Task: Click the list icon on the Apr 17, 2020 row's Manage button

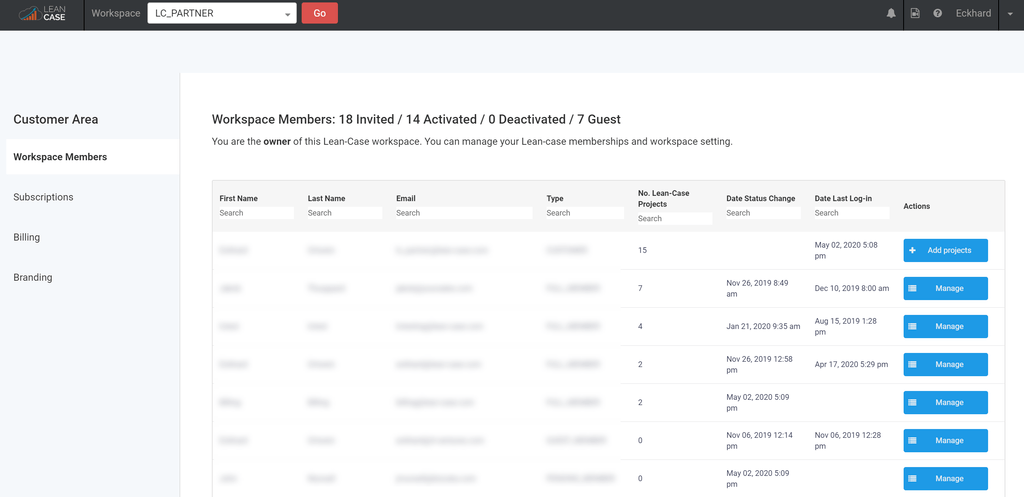Action: (x=912, y=364)
